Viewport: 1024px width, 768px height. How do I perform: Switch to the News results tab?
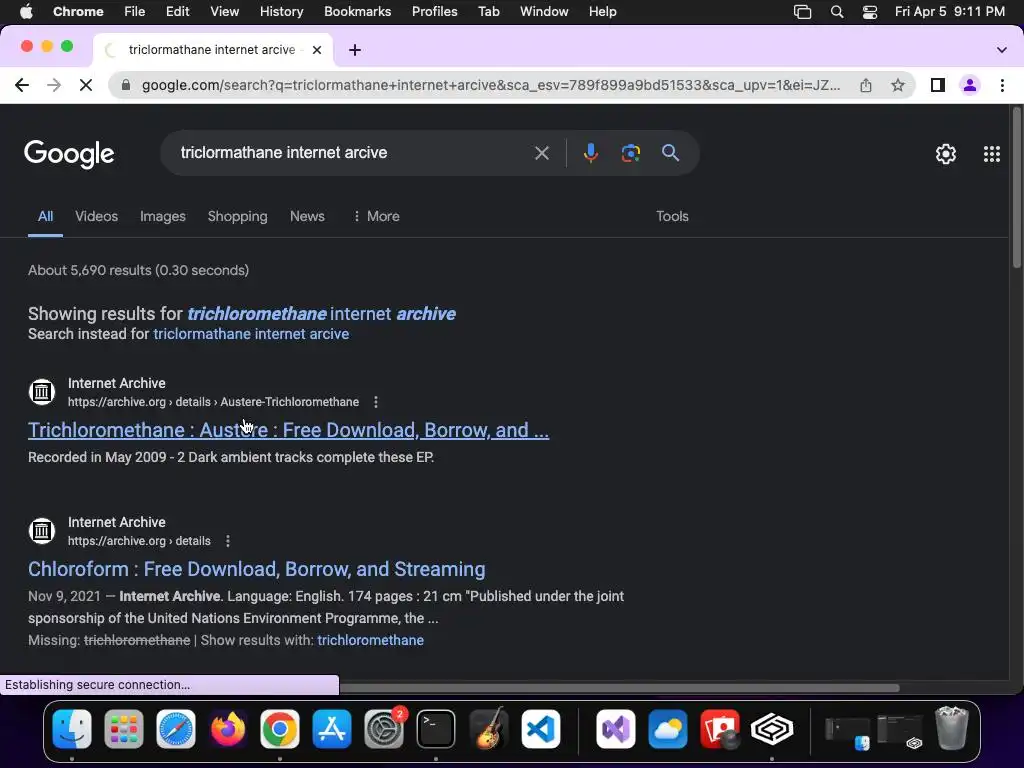coord(307,216)
